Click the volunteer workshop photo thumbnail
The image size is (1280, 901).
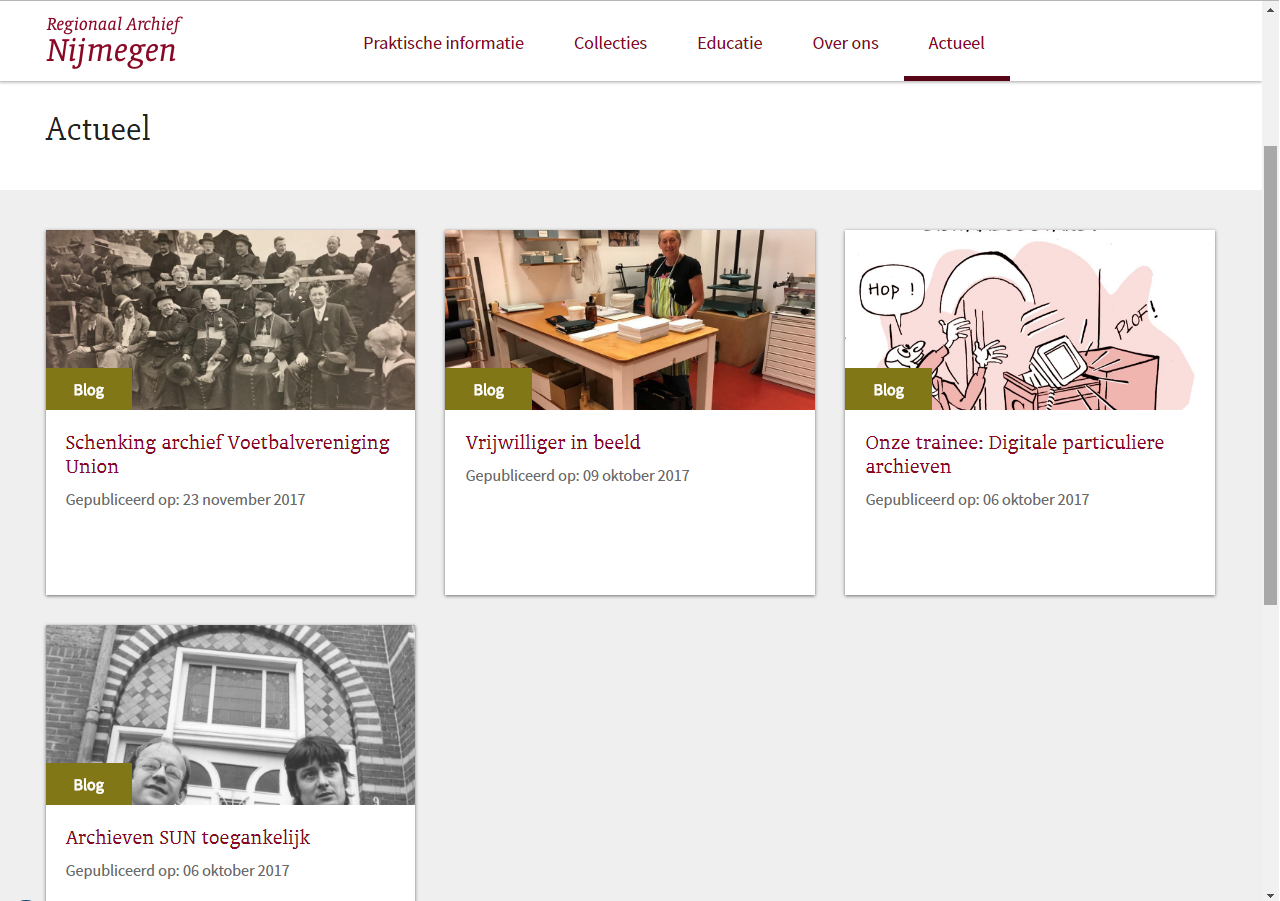point(630,320)
